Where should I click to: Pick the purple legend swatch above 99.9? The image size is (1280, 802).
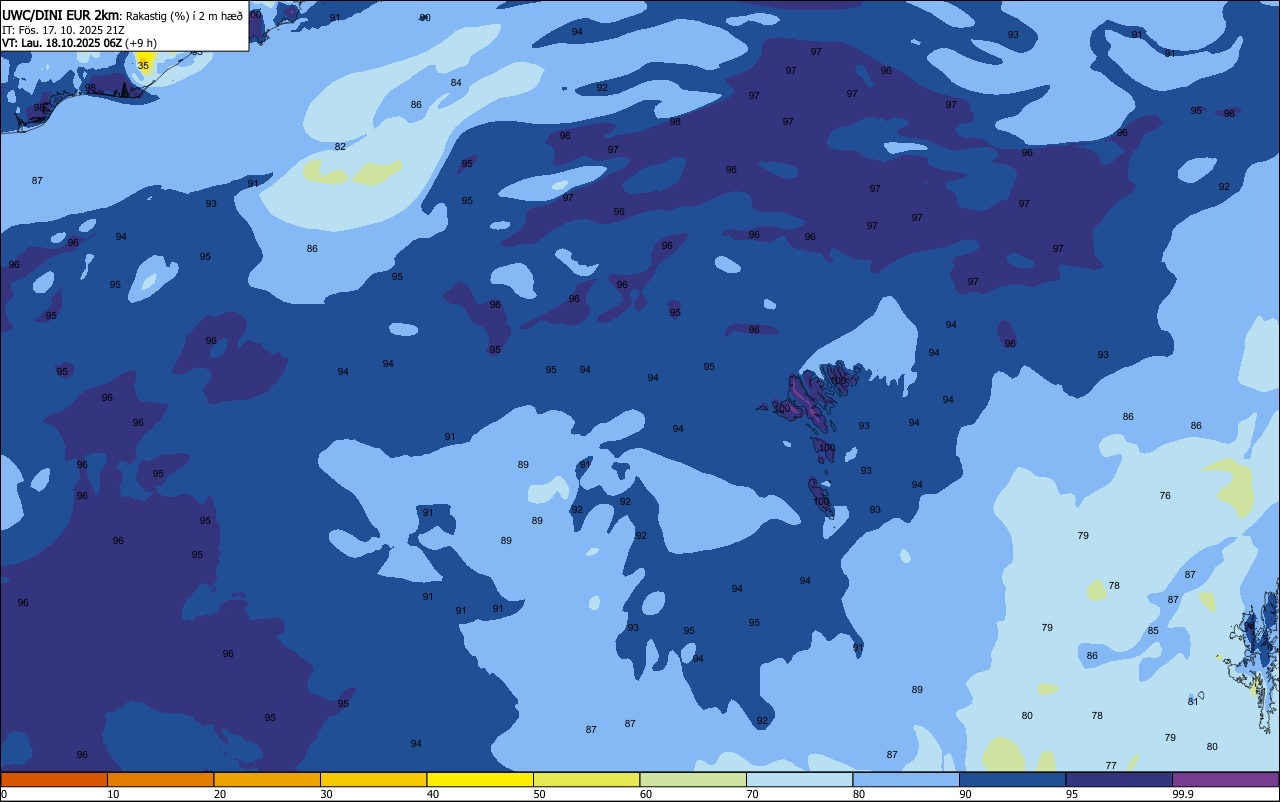1225,779
